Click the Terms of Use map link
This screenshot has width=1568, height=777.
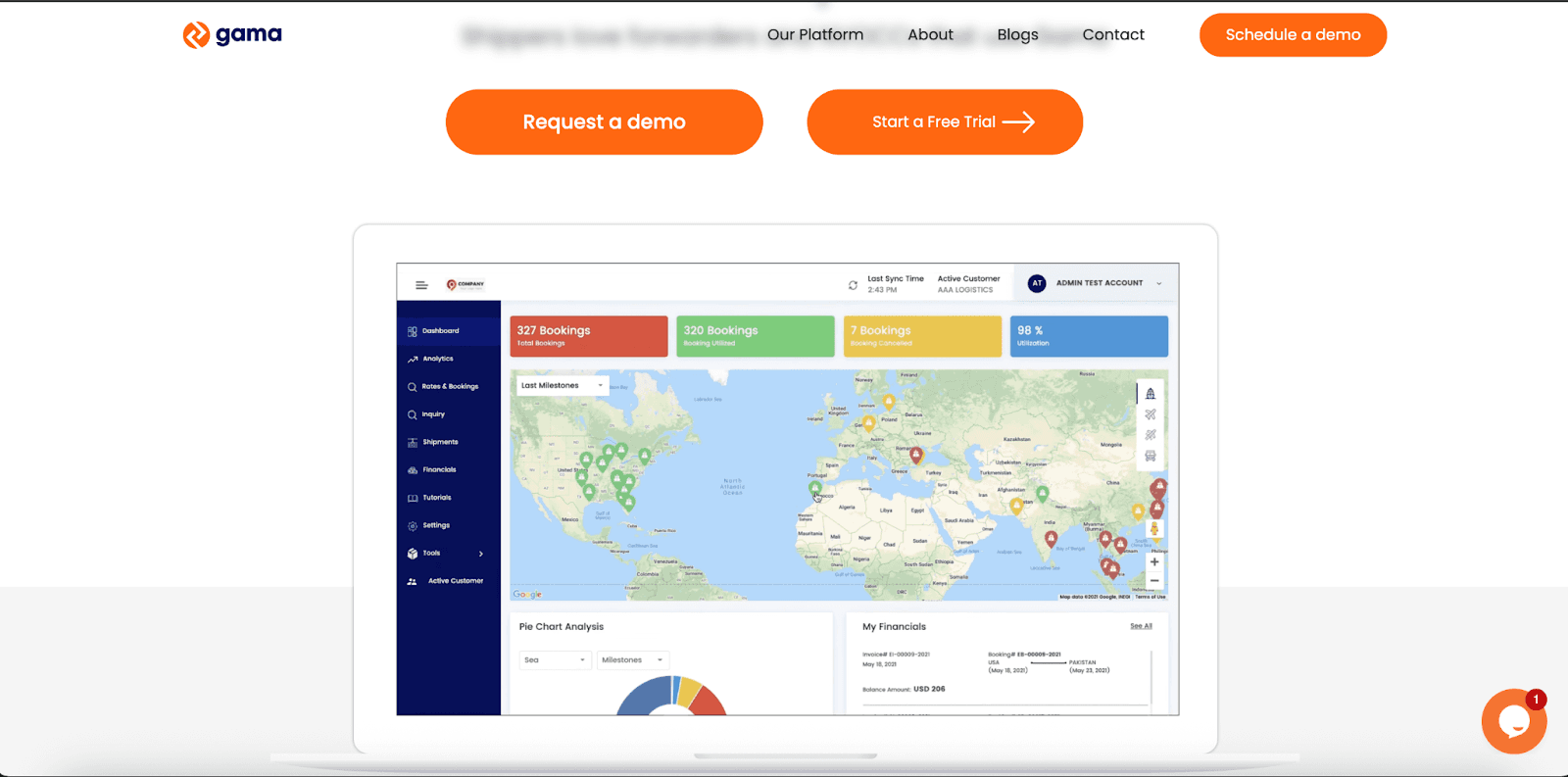[1151, 597]
